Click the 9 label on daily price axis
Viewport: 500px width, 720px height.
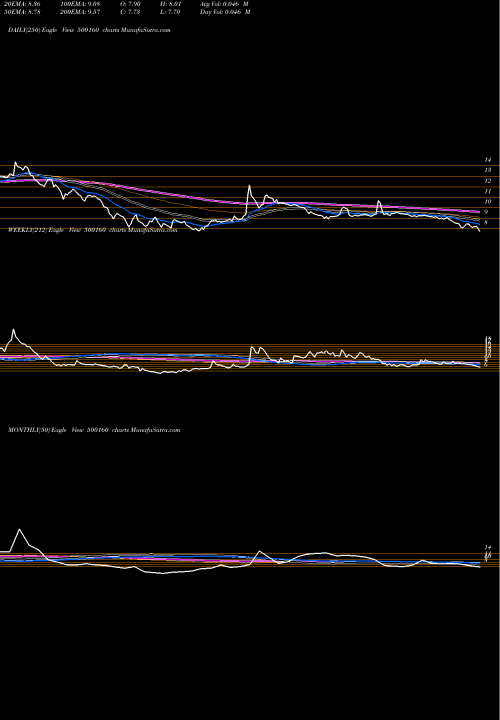click(x=486, y=213)
